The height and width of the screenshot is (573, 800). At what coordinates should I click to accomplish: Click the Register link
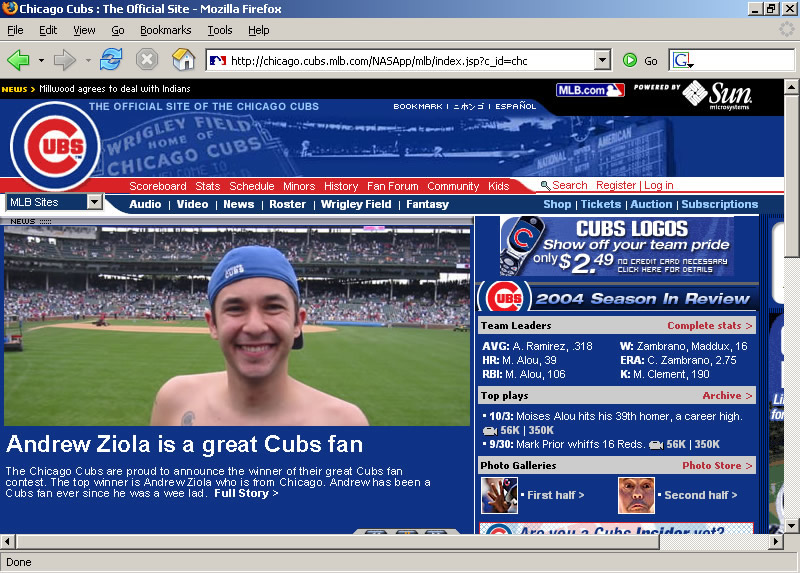click(x=616, y=185)
